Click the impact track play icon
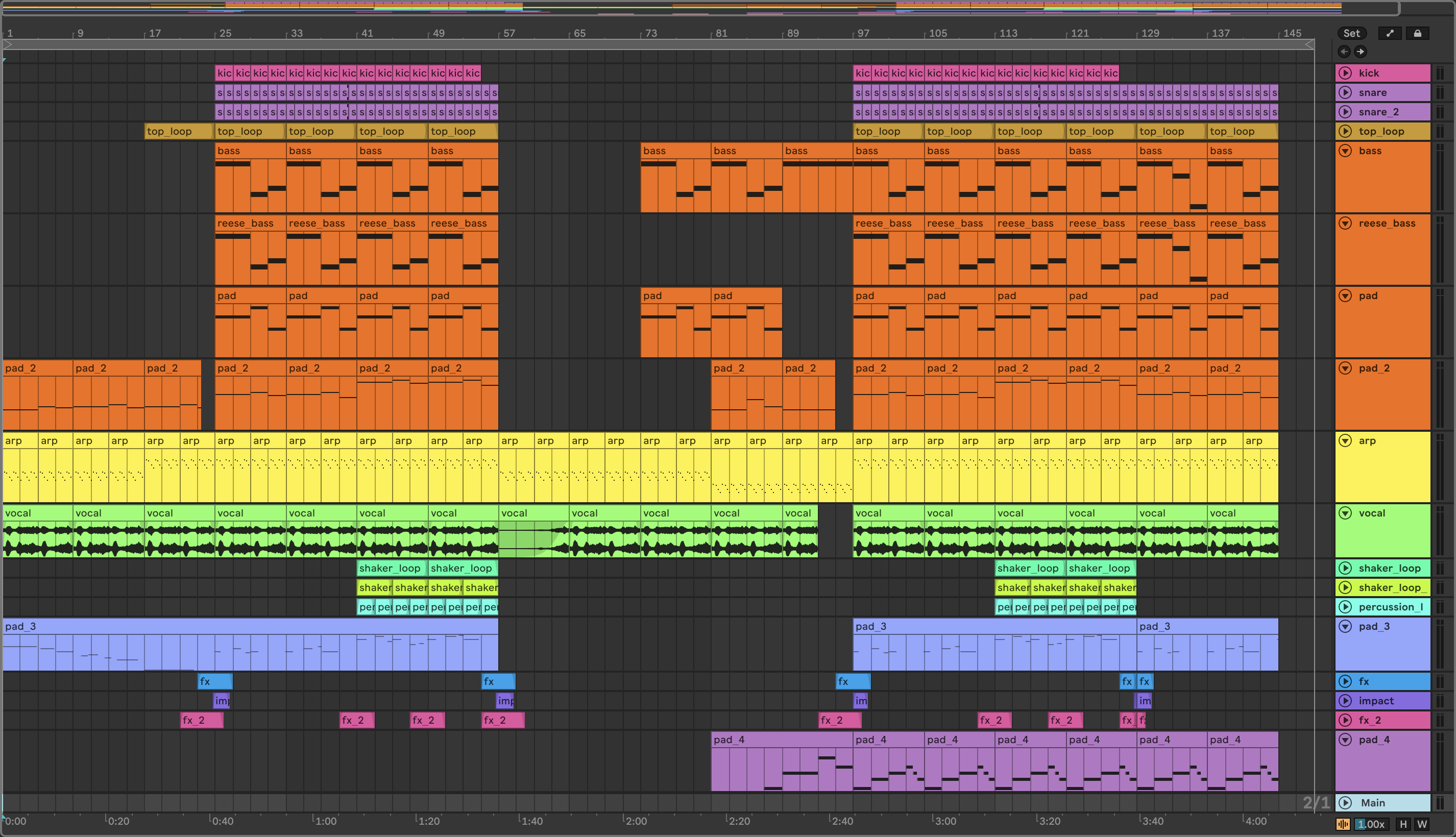The height and width of the screenshot is (837, 1456). click(1345, 701)
